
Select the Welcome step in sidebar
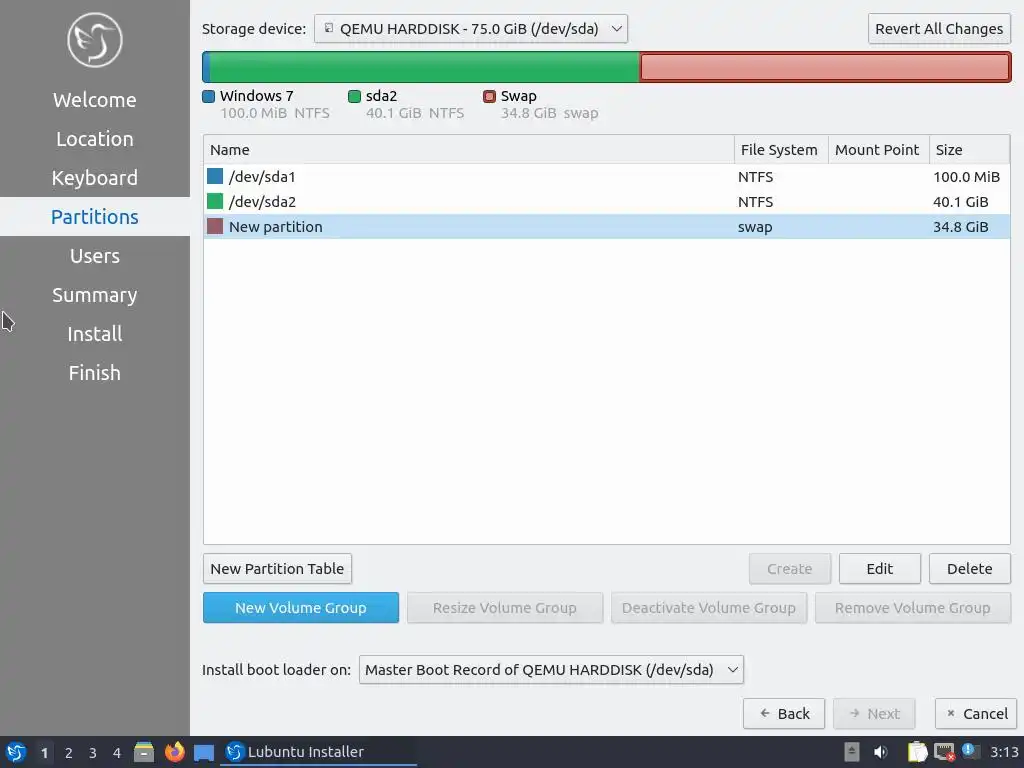(x=95, y=100)
